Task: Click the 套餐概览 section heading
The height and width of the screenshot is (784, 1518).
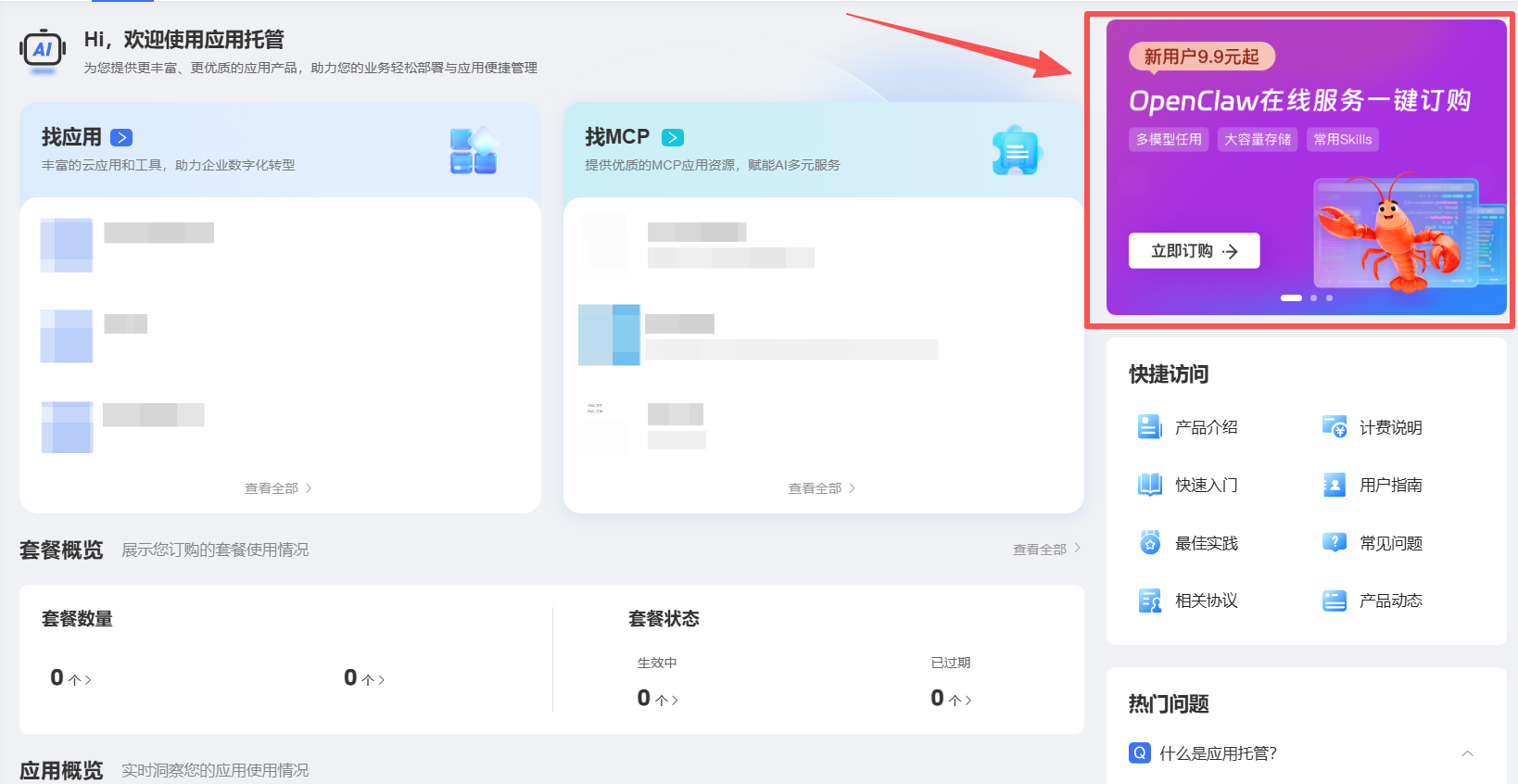Action: point(61,550)
